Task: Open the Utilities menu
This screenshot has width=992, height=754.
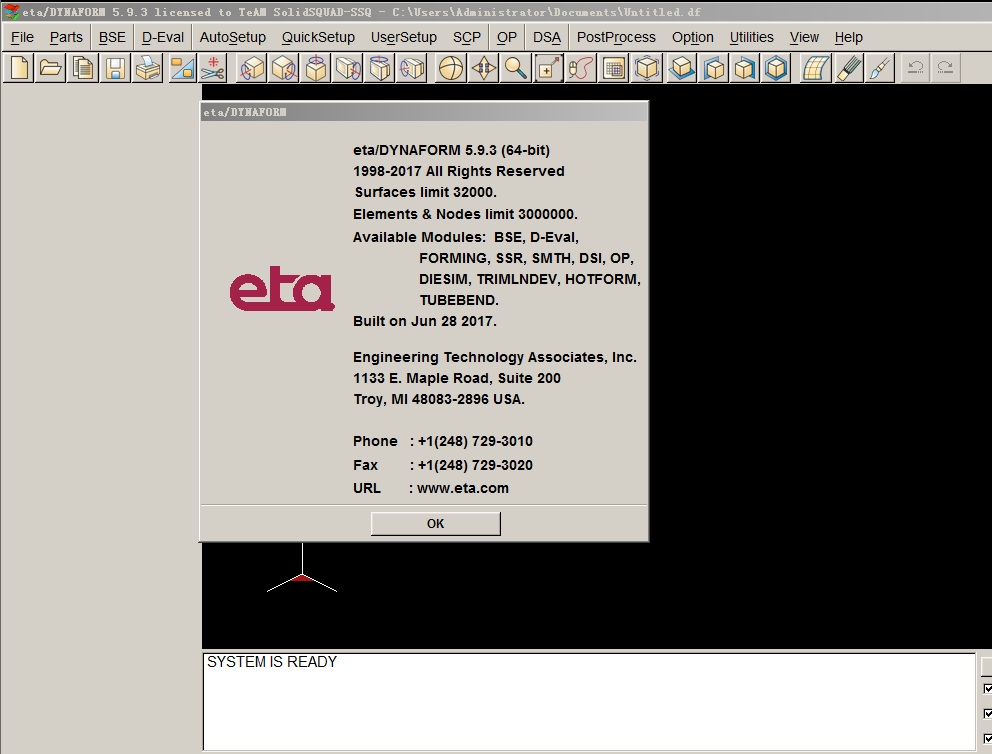Action: click(x=752, y=37)
